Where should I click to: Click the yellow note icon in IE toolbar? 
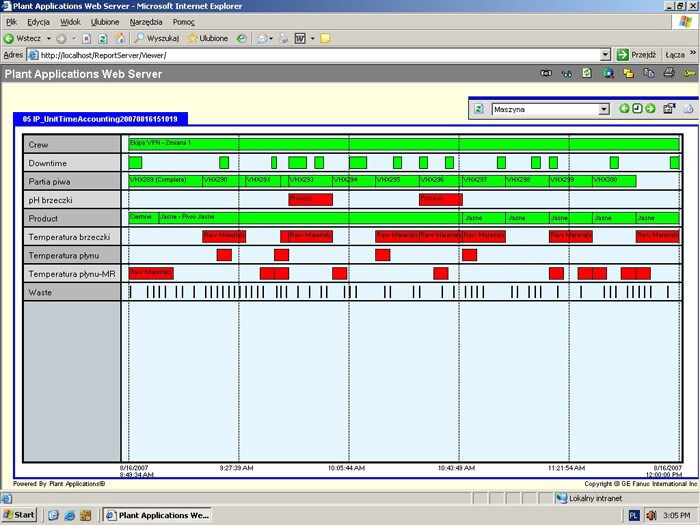point(325,39)
